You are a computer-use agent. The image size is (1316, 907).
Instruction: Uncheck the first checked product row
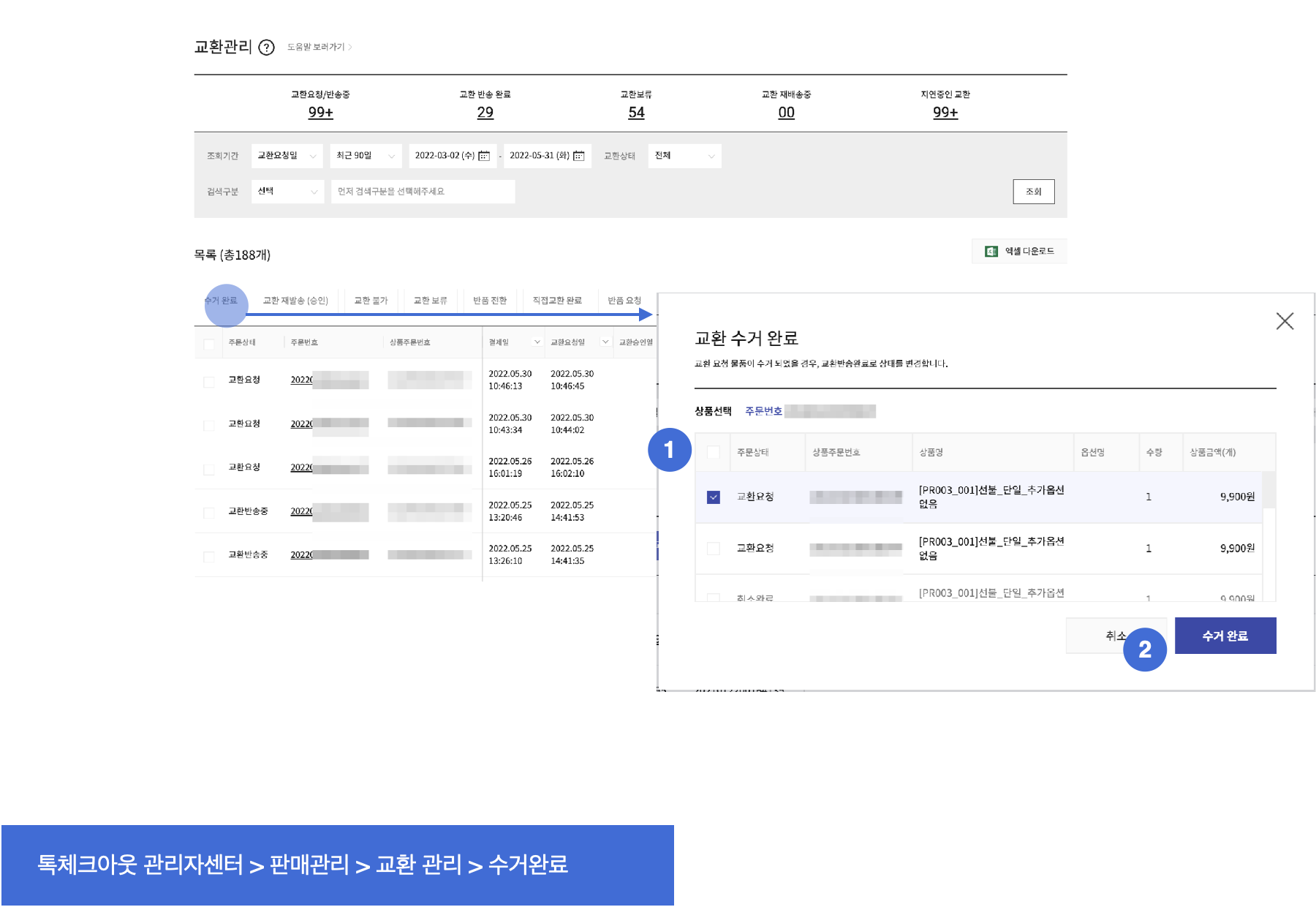point(714,497)
